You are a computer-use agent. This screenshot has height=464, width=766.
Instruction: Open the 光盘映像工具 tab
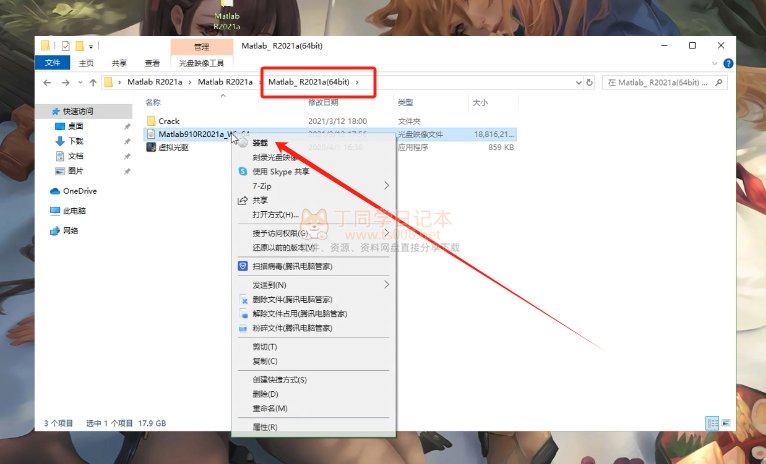tap(201, 63)
